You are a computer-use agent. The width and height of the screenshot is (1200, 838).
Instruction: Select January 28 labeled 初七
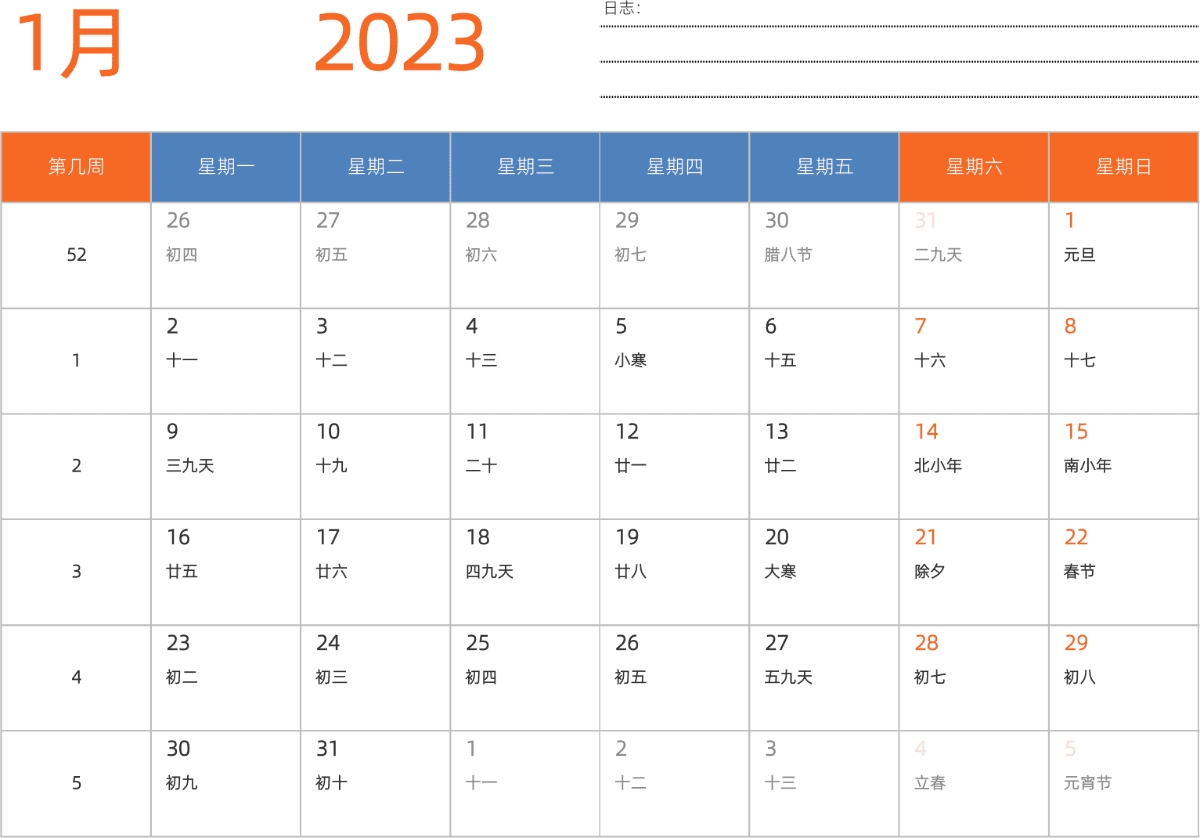pyautogui.click(x=974, y=679)
